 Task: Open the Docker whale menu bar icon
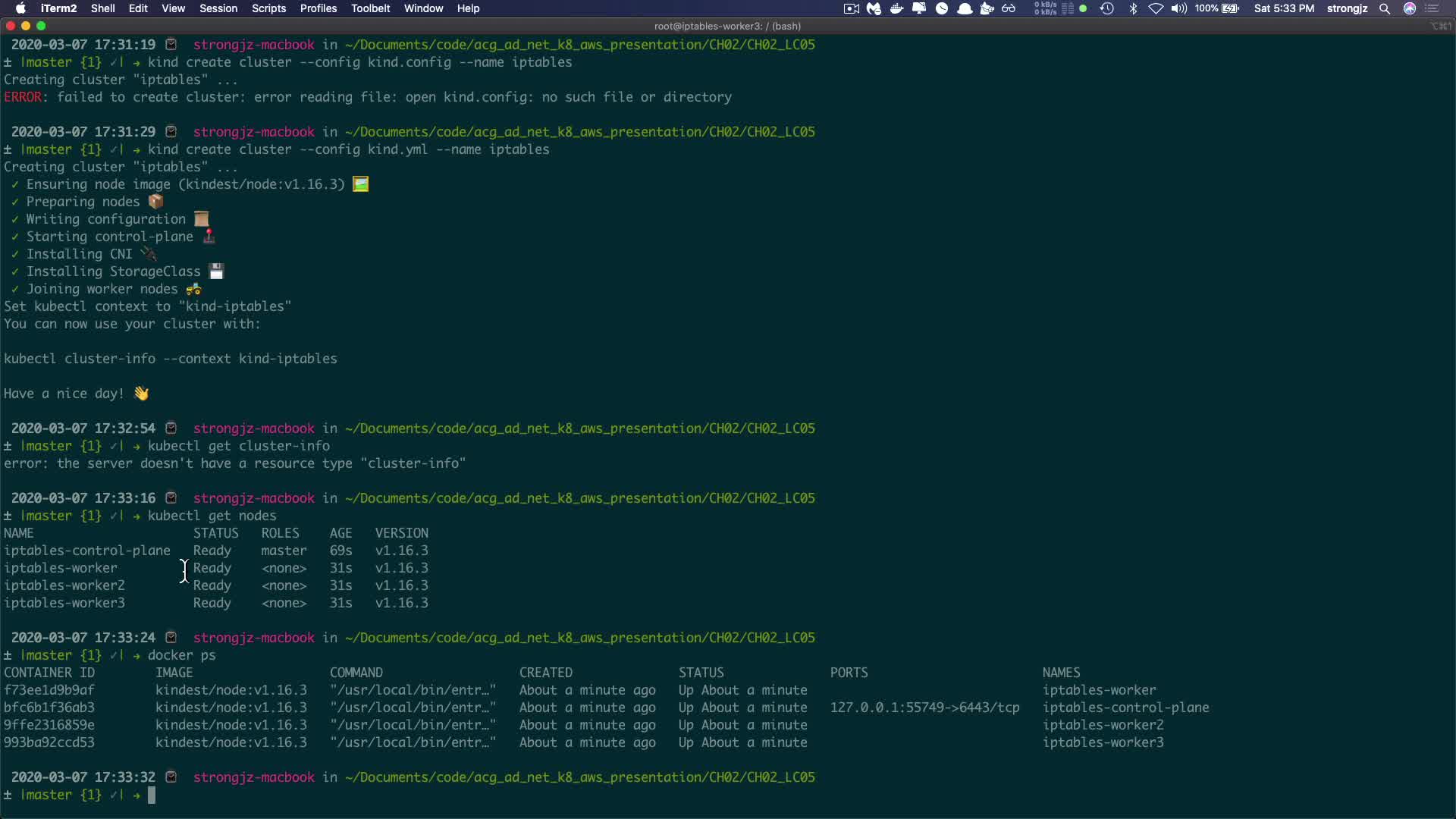[896, 8]
